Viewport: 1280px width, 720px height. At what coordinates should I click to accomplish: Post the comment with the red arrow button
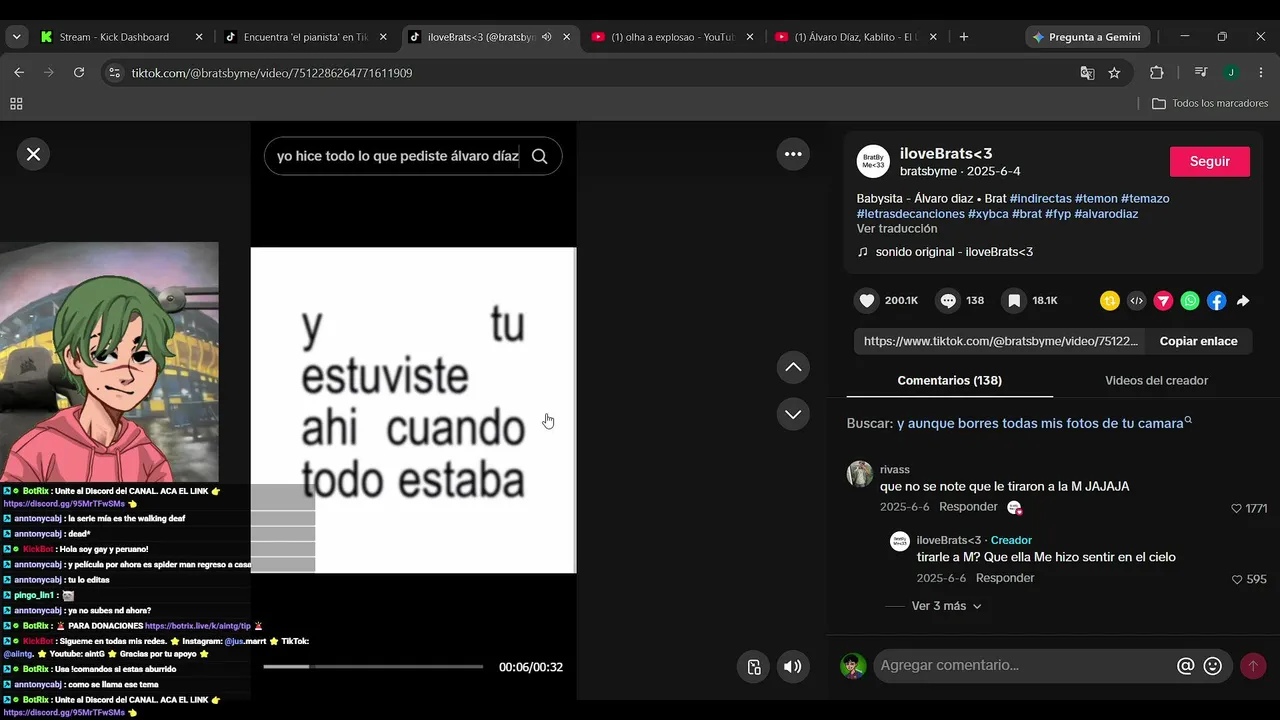[1252, 666]
